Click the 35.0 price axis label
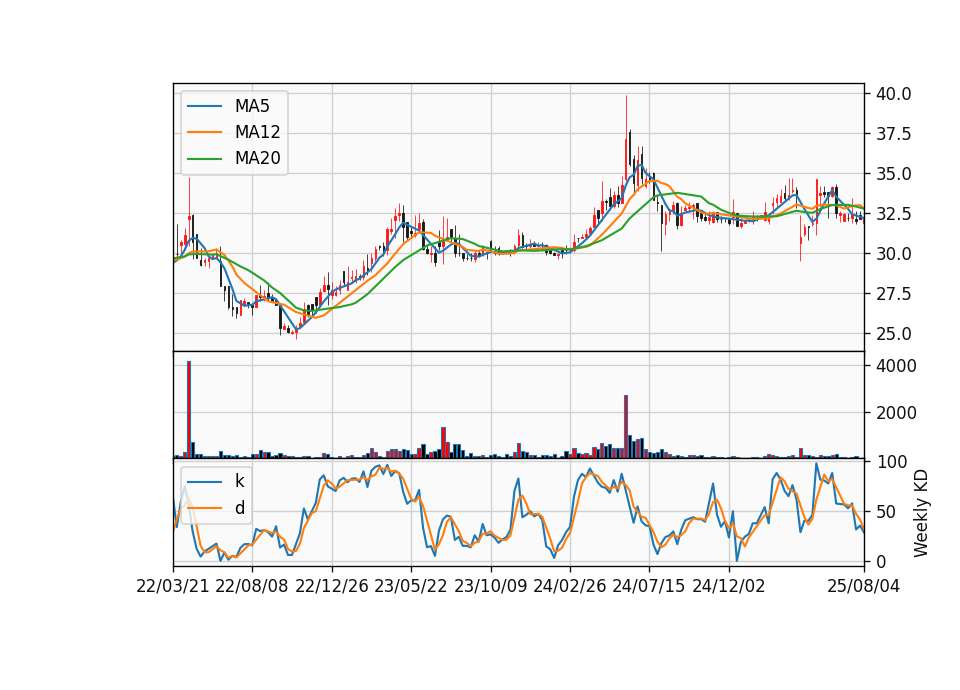This screenshot has height=690, width=960. (x=893, y=174)
